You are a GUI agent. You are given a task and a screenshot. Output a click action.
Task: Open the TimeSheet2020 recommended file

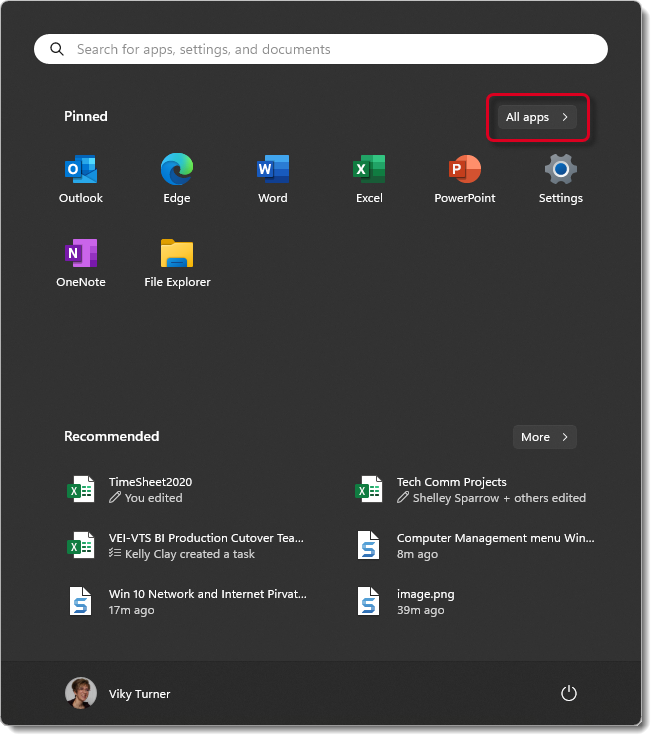tap(150, 489)
